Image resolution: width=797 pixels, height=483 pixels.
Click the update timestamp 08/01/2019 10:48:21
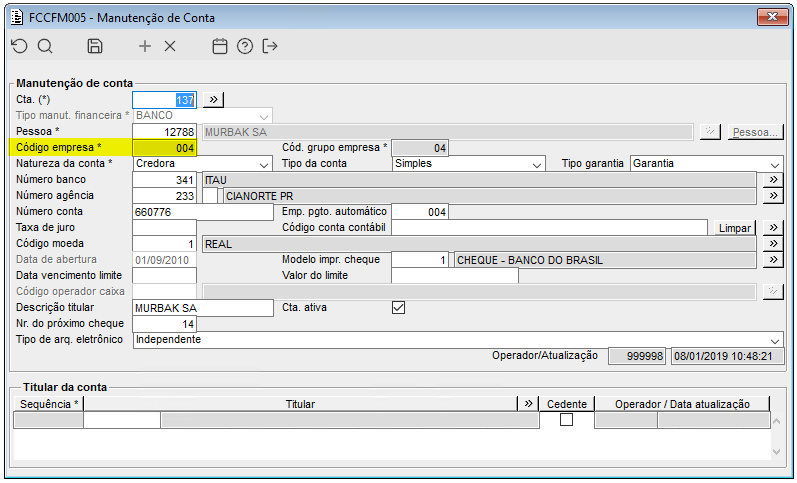(x=727, y=356)
